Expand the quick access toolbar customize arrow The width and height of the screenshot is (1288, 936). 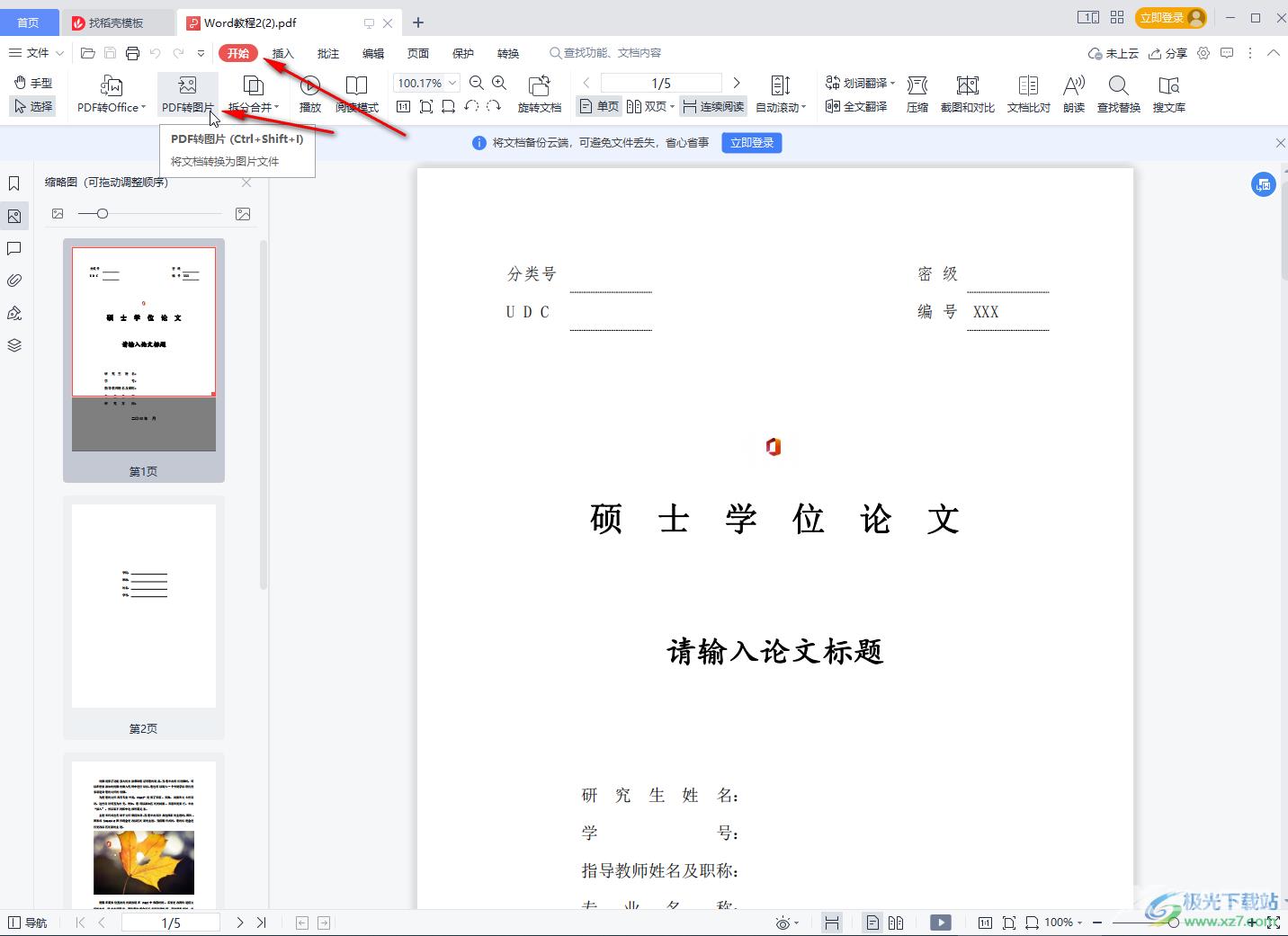(x=201, y=53)
